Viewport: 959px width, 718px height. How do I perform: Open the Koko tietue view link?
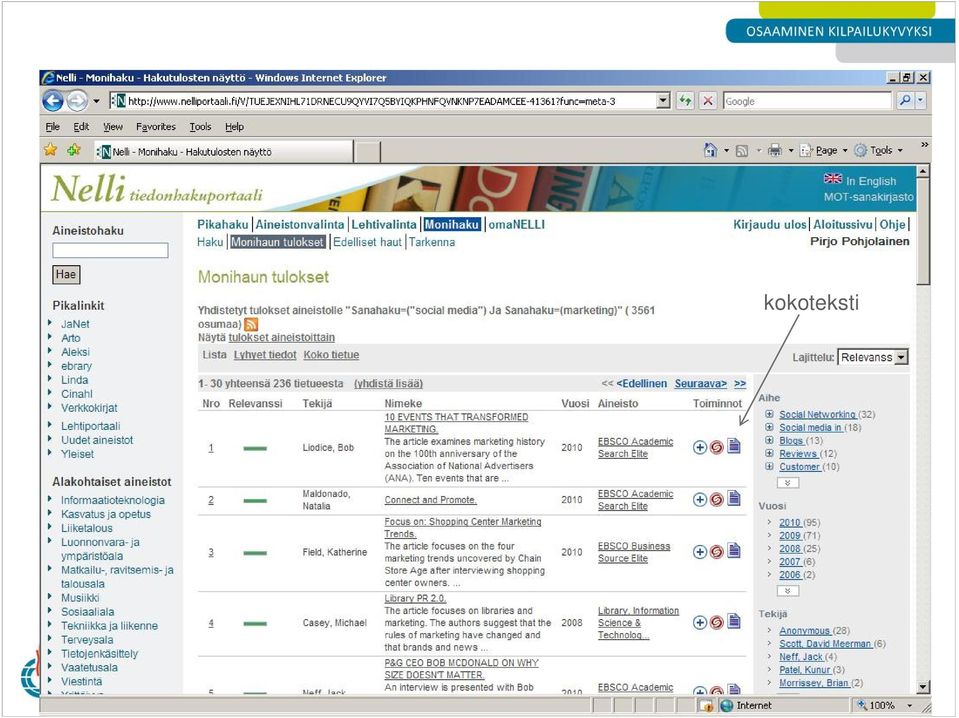pos(331,355)
